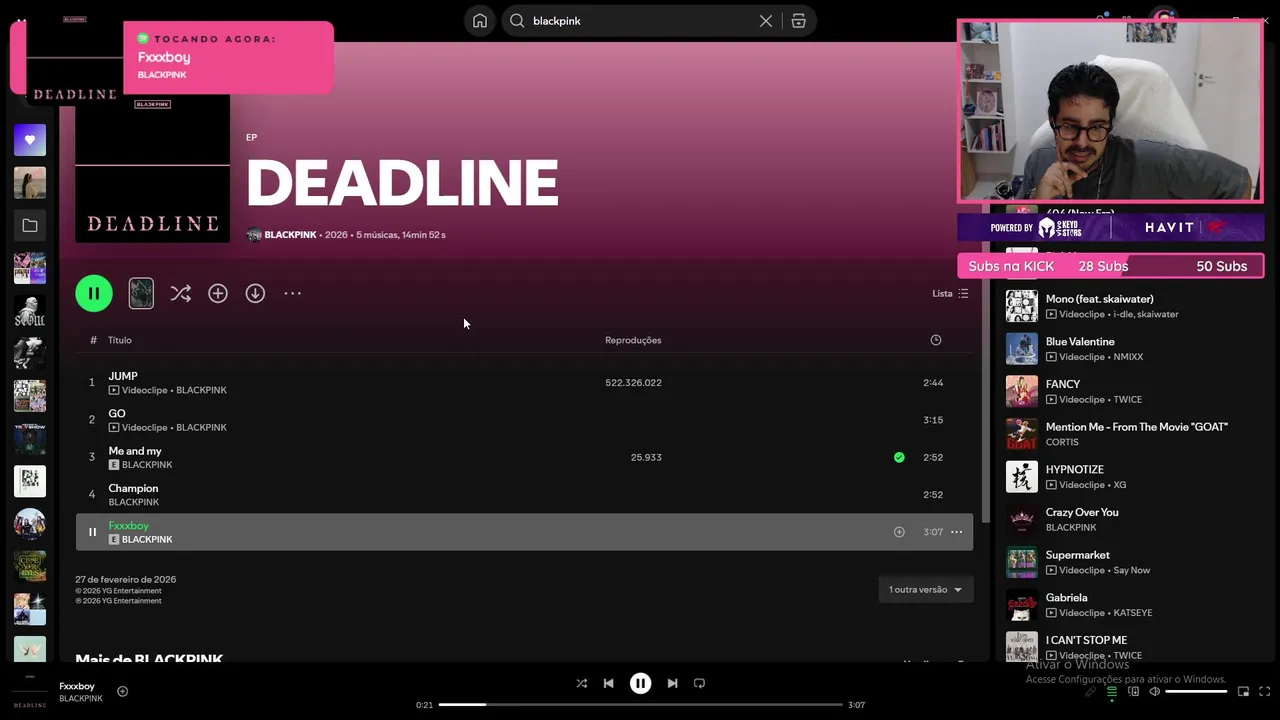1280x720 pixels.
Task: Open the DEADLINE album cover image
Action: (x=152, y=168)
